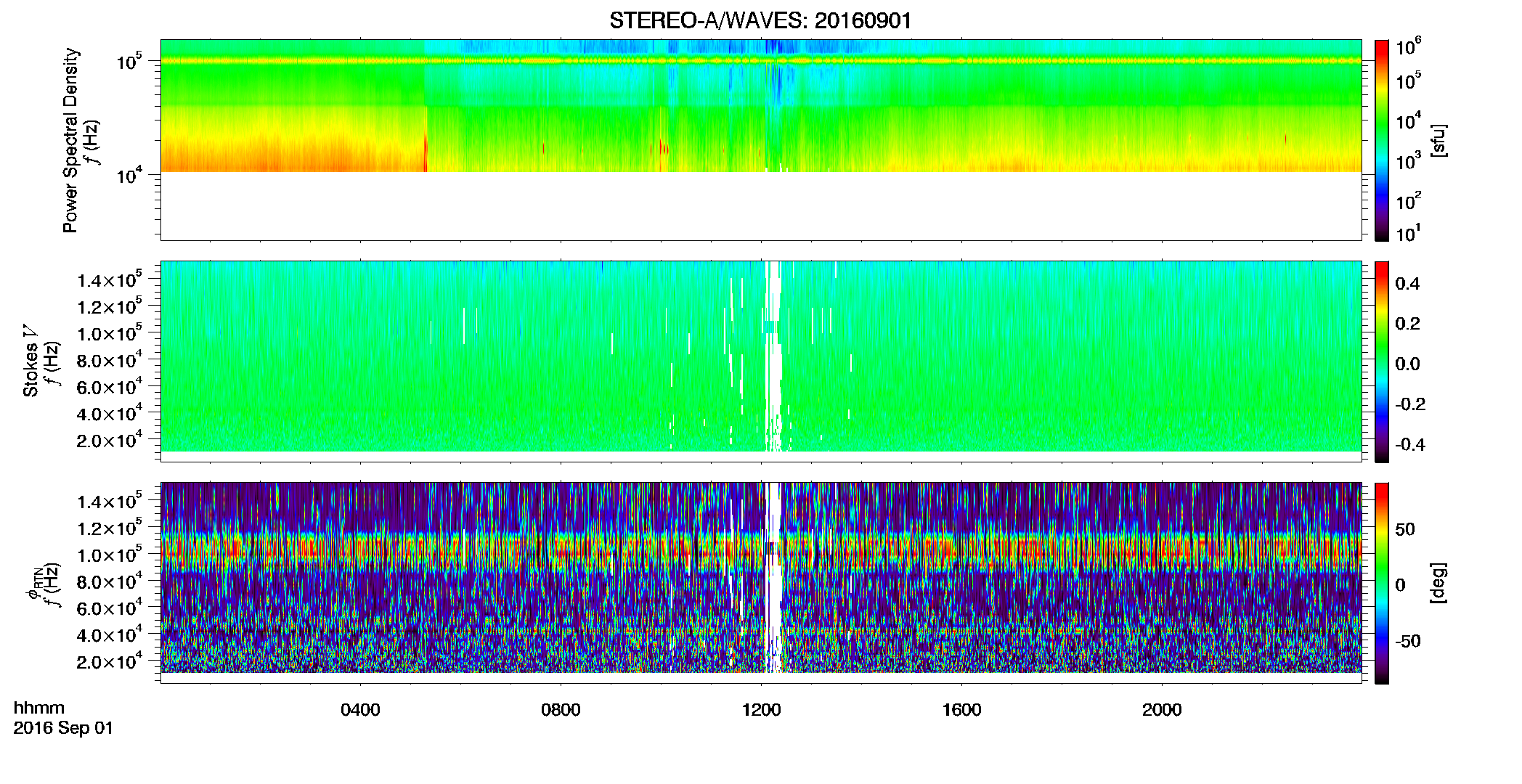Click the 2.0×10^4 tick on Stokes panel
1522x784 pixels.
[x=109, y=440]
